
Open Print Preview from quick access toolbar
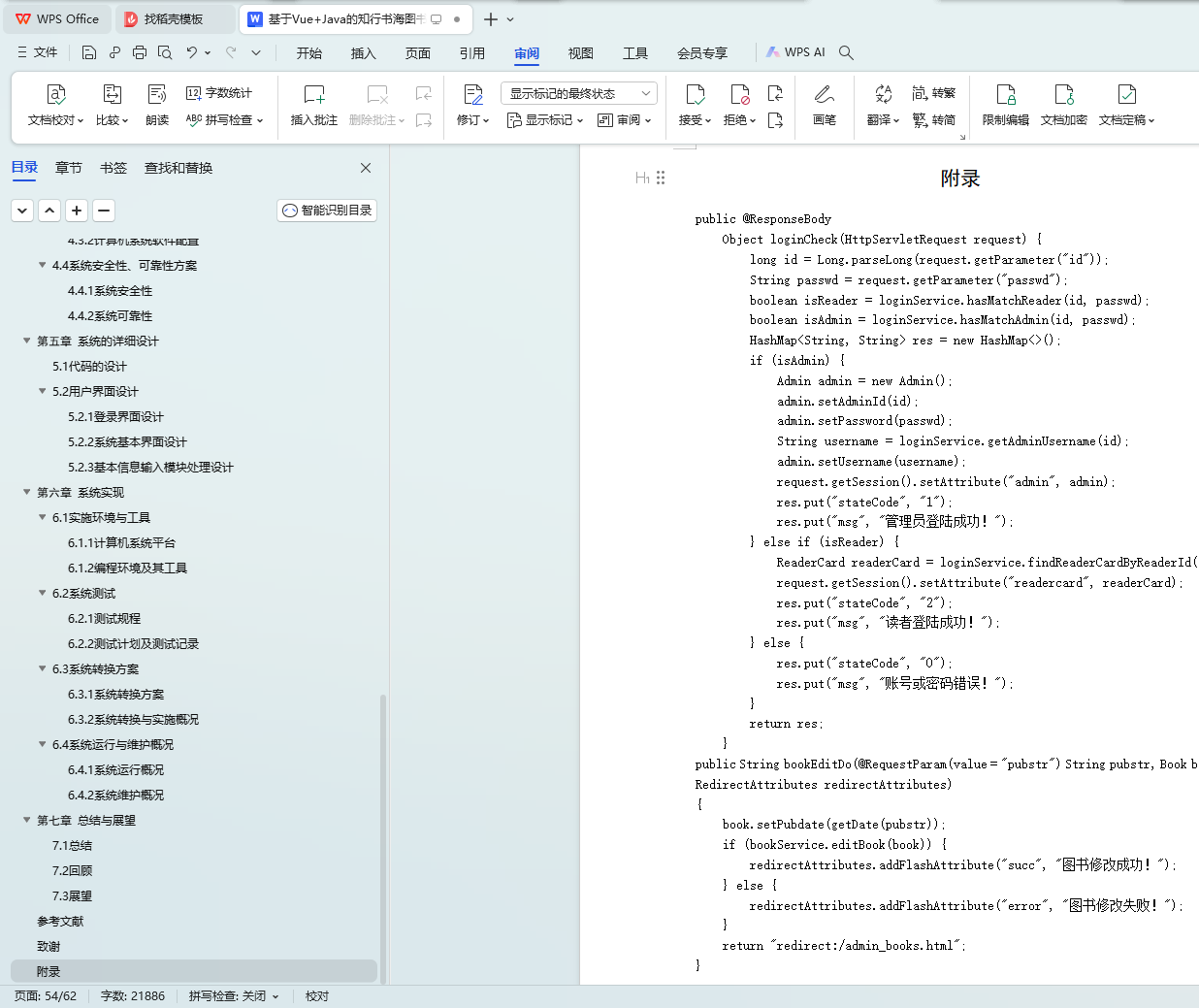click(x=165, y=52)
